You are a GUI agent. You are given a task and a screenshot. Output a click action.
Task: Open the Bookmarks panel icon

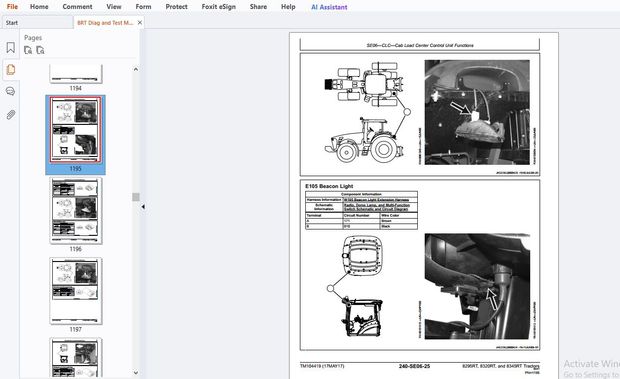(x=11, y=48)
